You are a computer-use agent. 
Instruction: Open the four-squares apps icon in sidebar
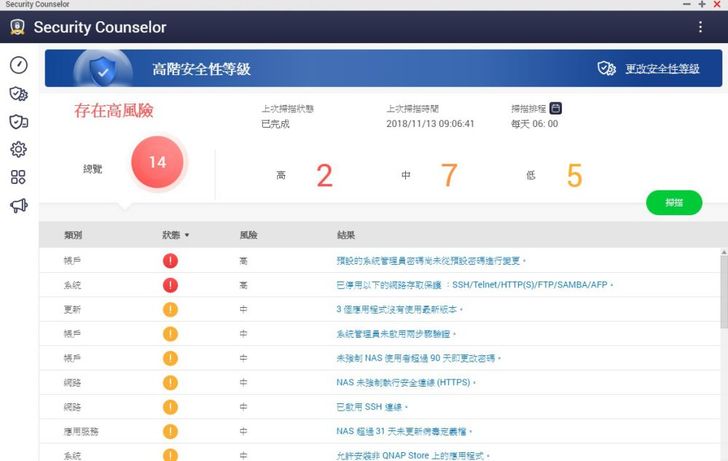pyautogui.click(x=18, y=177)
